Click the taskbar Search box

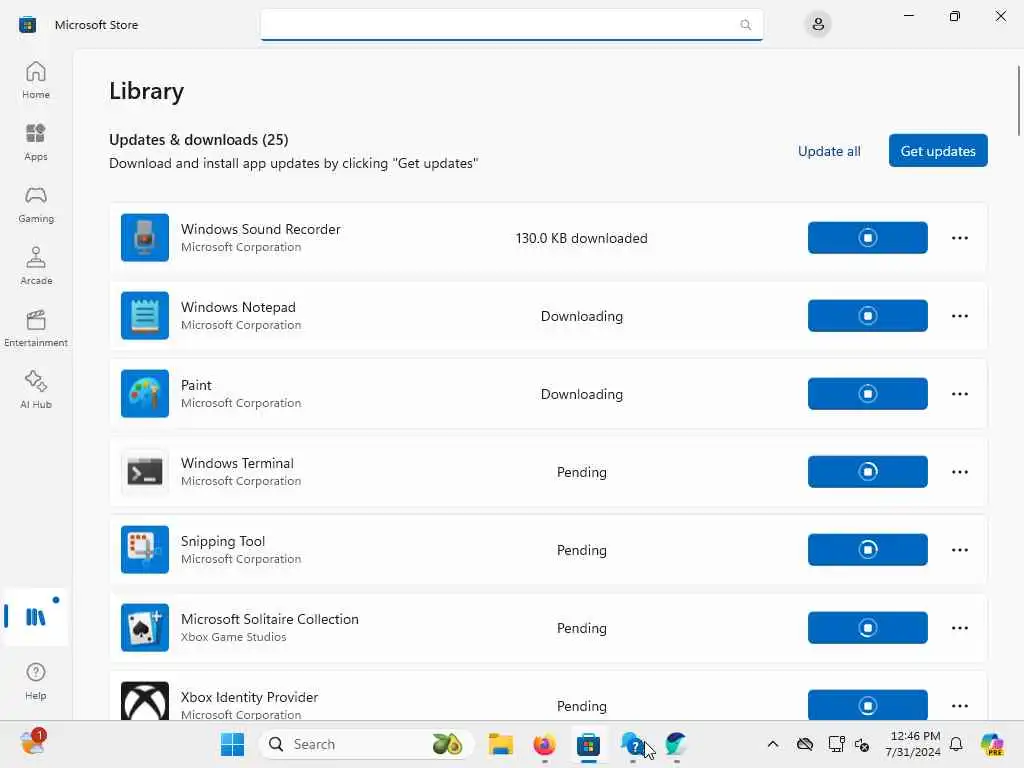[366, 744]
